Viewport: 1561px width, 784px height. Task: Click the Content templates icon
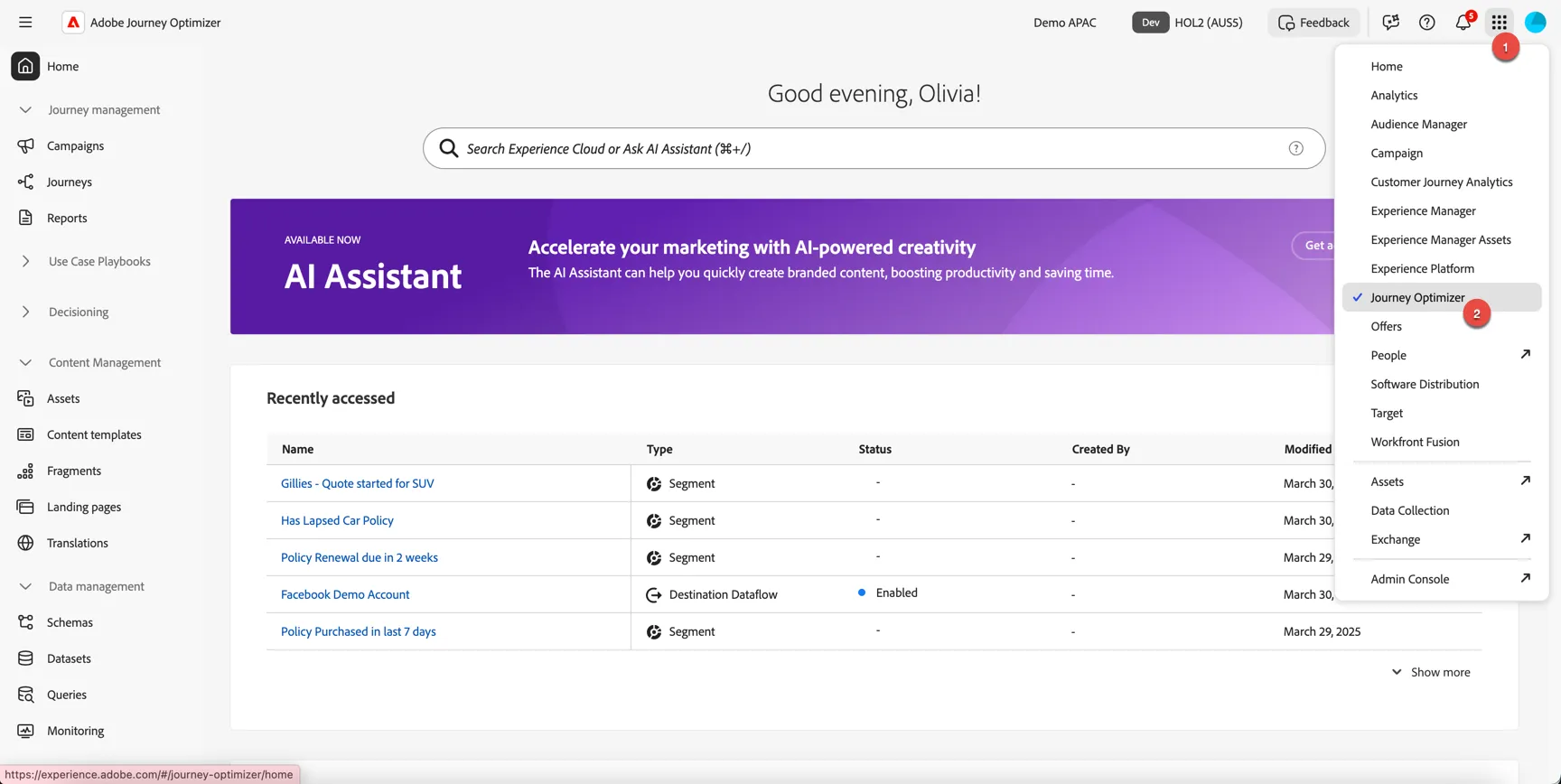pyautogui.click(x=25, y=434)
